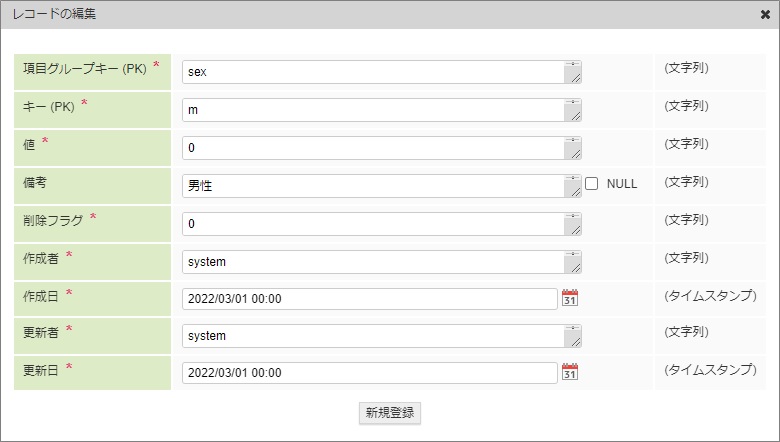
Task: Click resize grip of 作成者 field
Action: click(575, 268)
